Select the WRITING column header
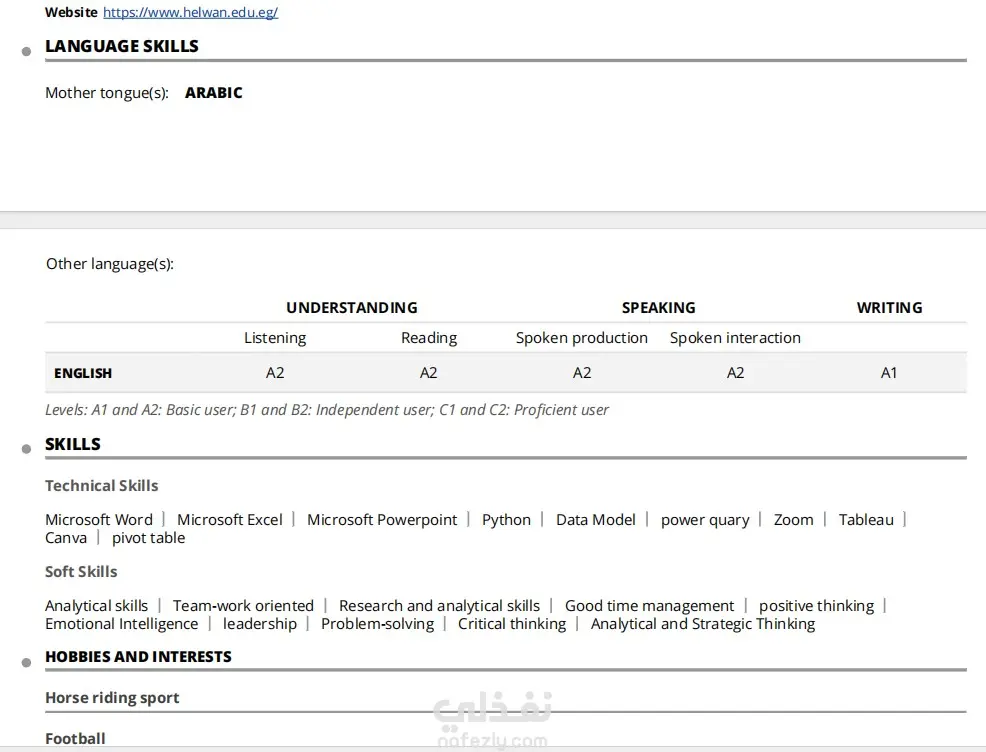Screen dimensions: 986x752 pyautogui.click(x=889, y=307)
